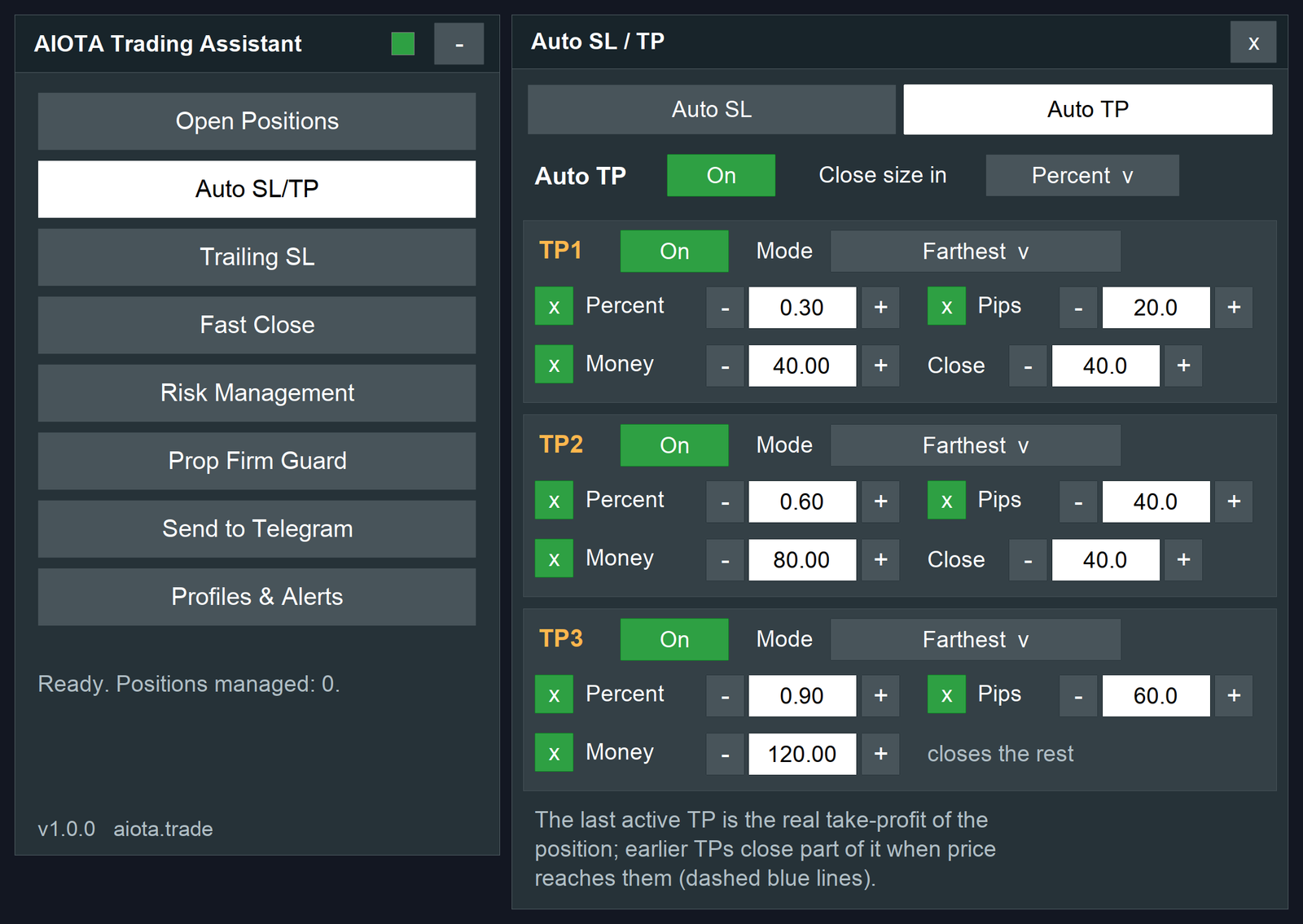Decrease TP2 Percent value with minus

click(725, 501)
